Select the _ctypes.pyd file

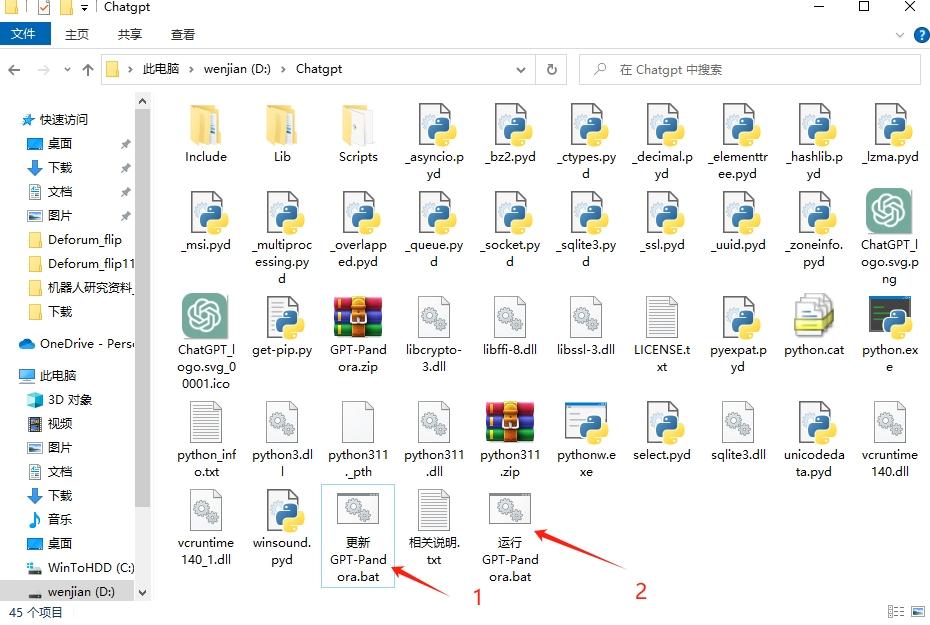click(586, 141)
